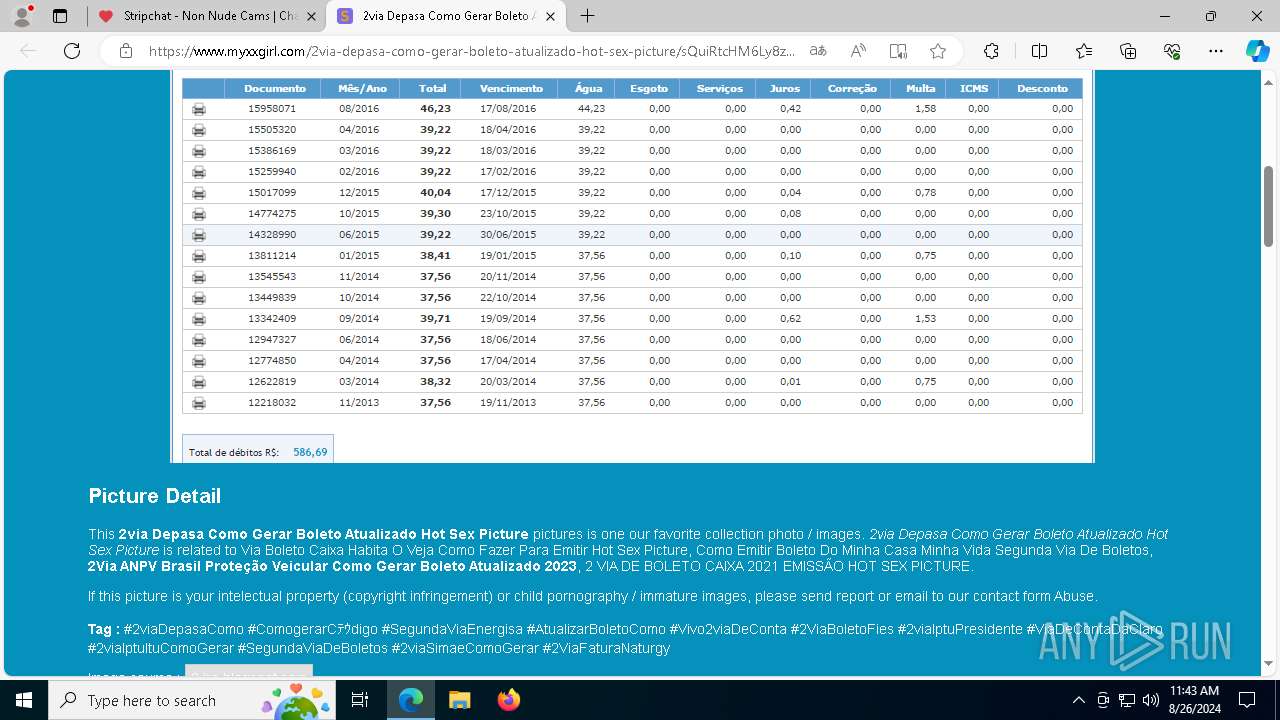This screenshot has height=720, width=1280.
Task: Open Browser essentials panel
Action: 1172,51
